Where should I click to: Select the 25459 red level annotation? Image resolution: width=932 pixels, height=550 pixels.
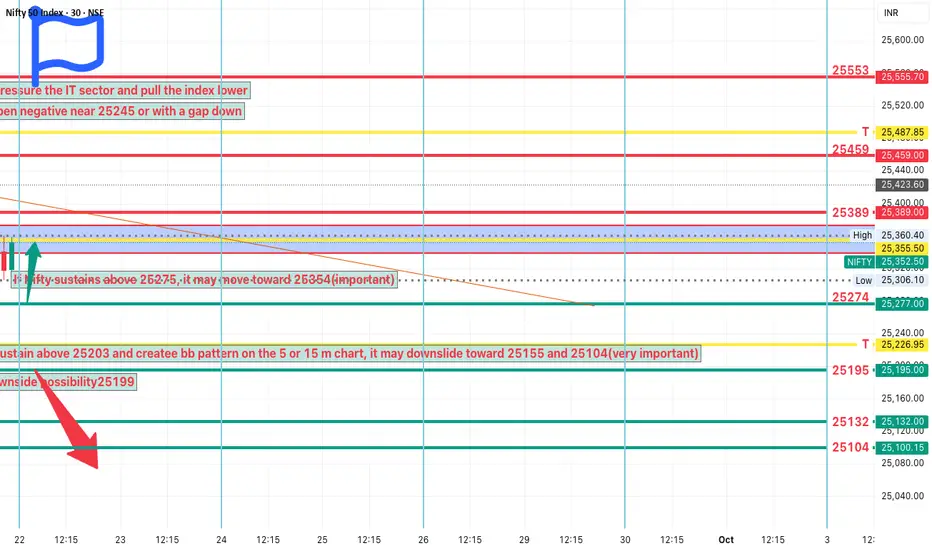coord(850,149)
